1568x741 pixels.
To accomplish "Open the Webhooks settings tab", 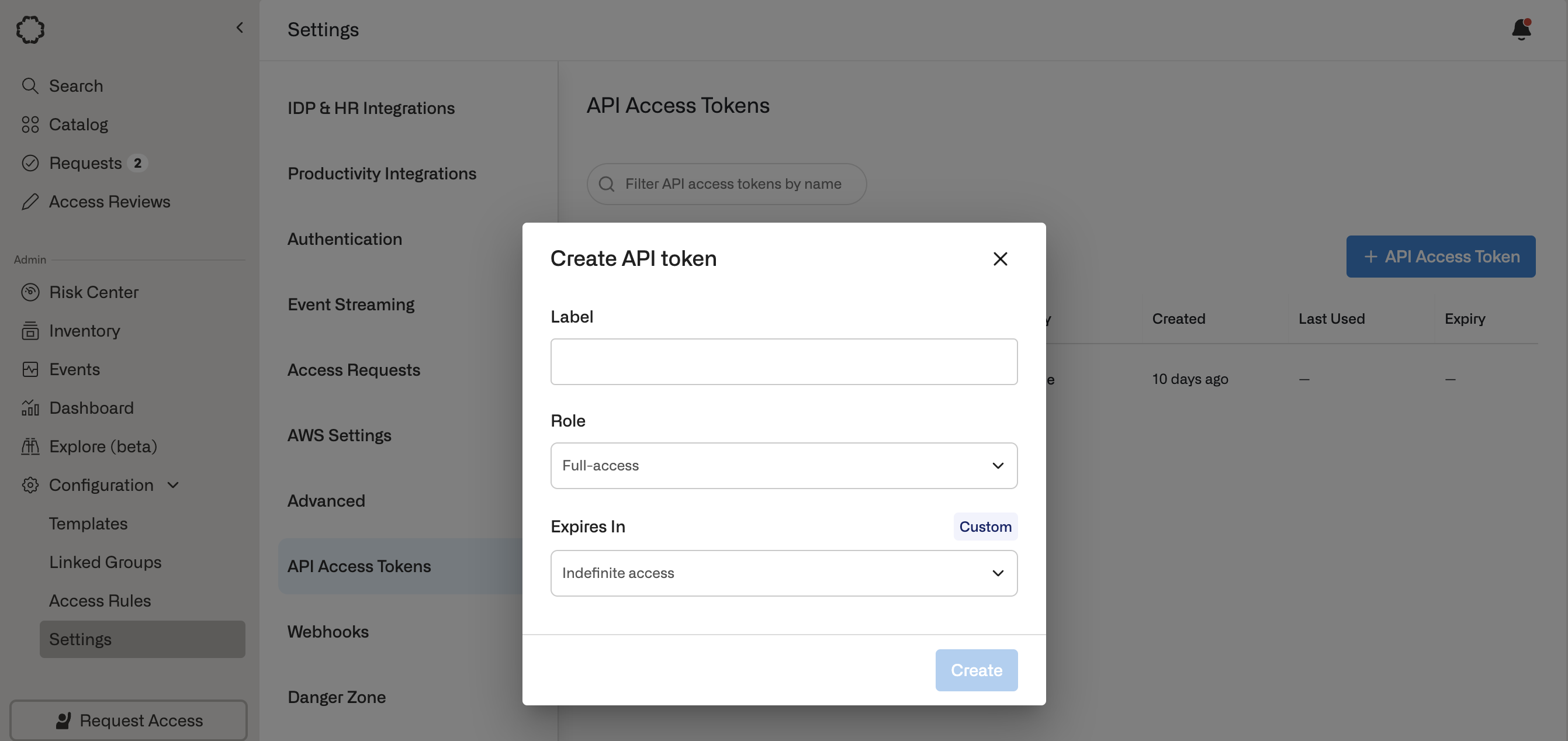I will 328,632.
